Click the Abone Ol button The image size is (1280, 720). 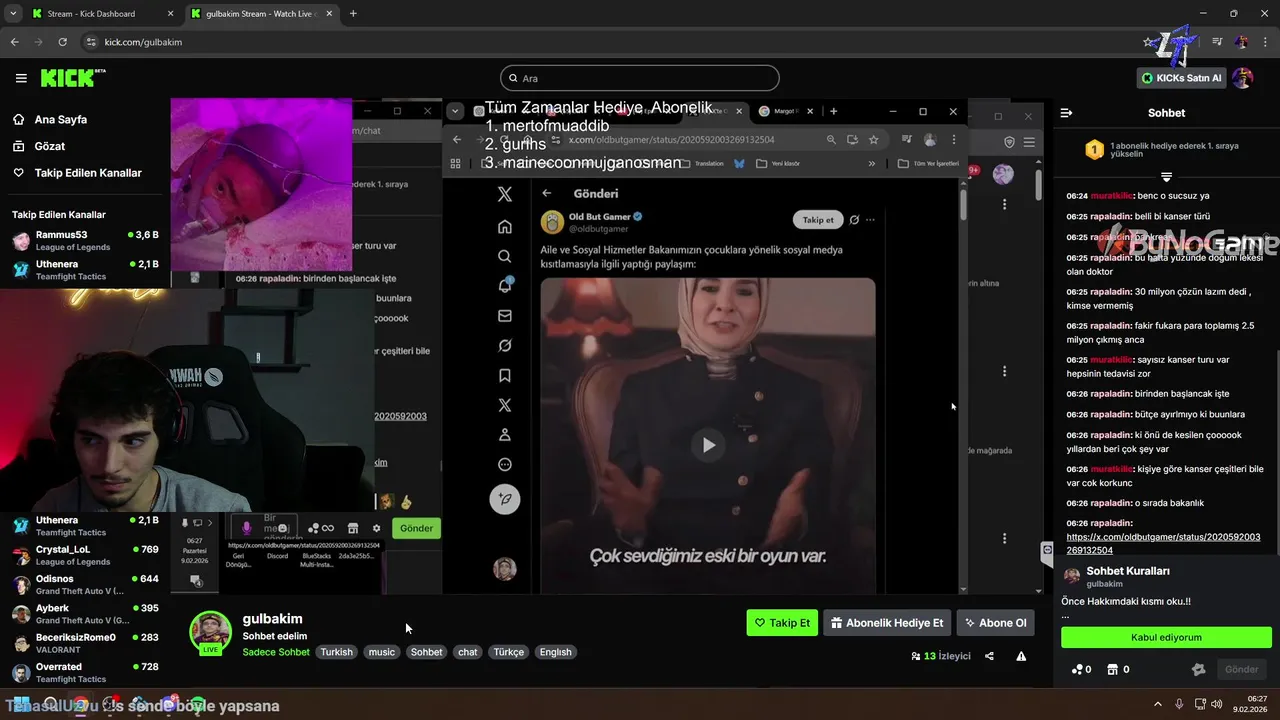point(995,623)
